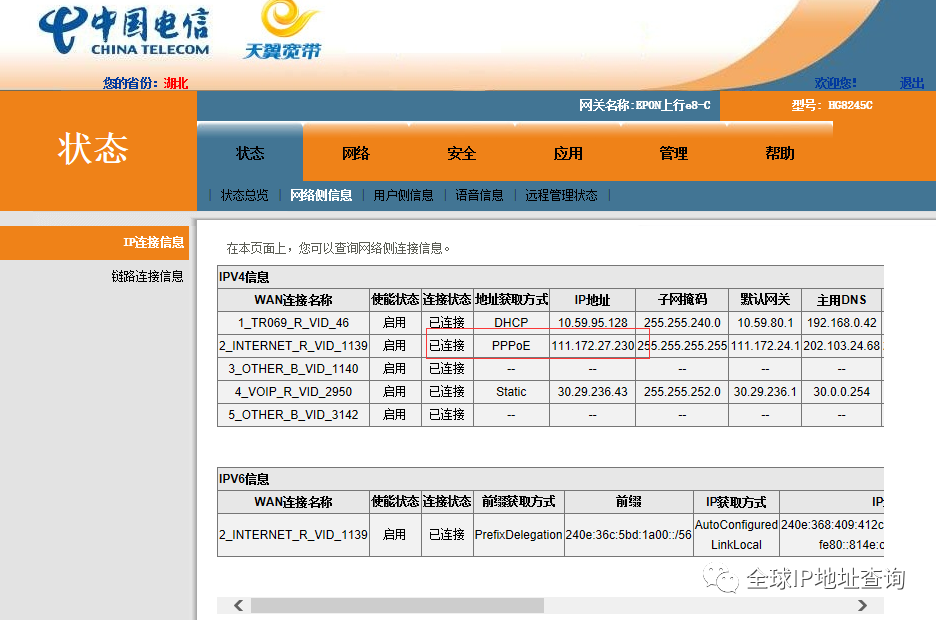Open the 应用 main tab
This screenshot has width=936, height=620.
(x=568, y=153)
